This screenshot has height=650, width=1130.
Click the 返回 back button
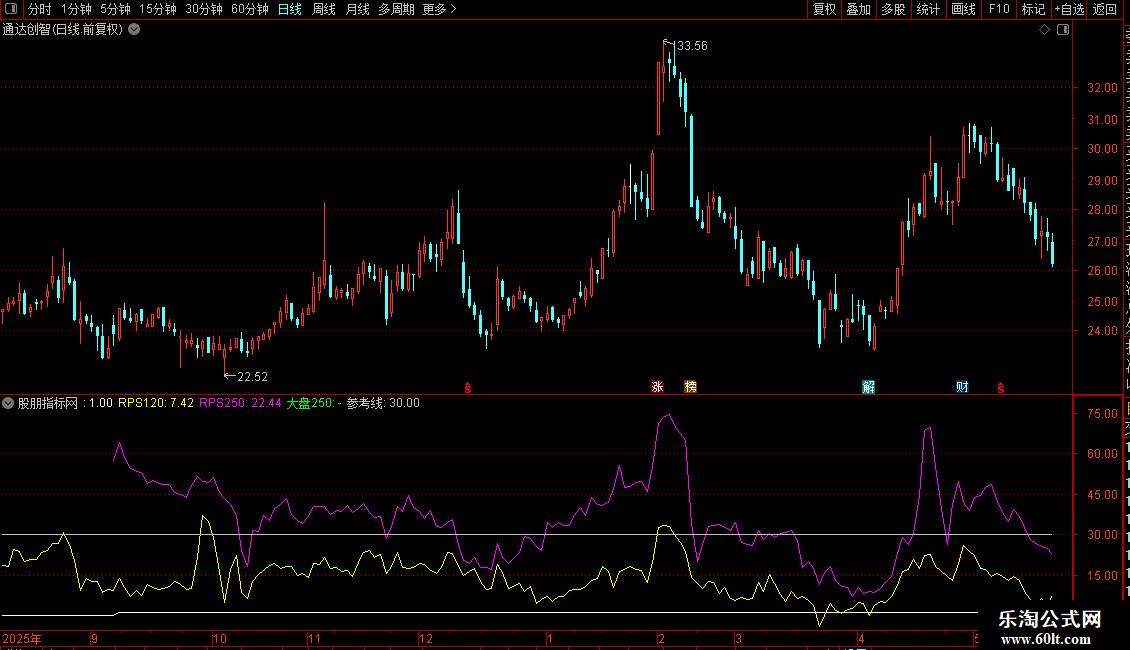1105,9
